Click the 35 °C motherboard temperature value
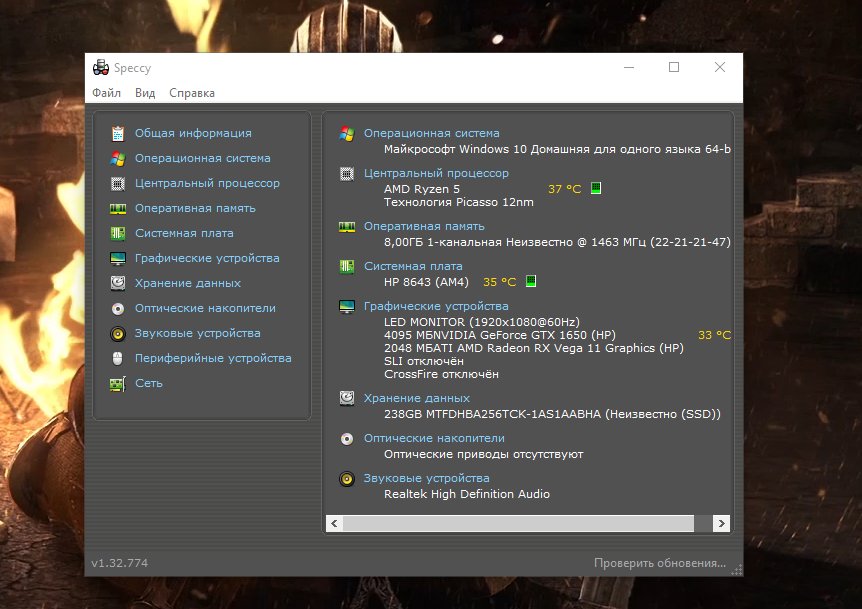Screen dimensions: 862x609 tap(500, 282)
